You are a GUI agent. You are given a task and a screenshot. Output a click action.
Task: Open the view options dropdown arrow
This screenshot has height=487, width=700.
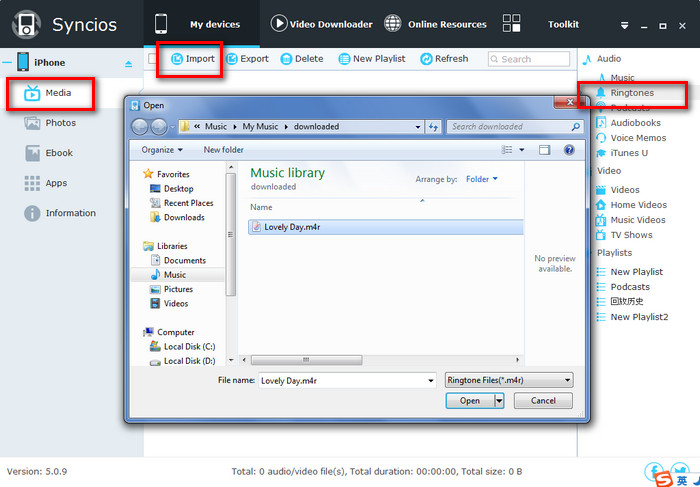tap(521, 150)
